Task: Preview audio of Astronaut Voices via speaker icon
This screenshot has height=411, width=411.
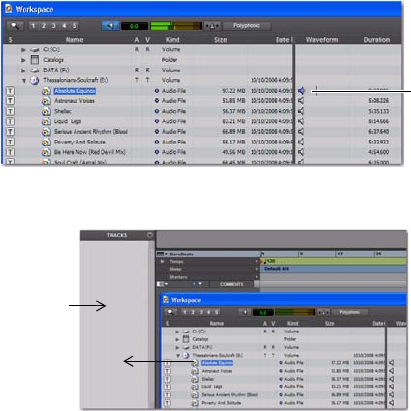Action: [x=301, y=101]
